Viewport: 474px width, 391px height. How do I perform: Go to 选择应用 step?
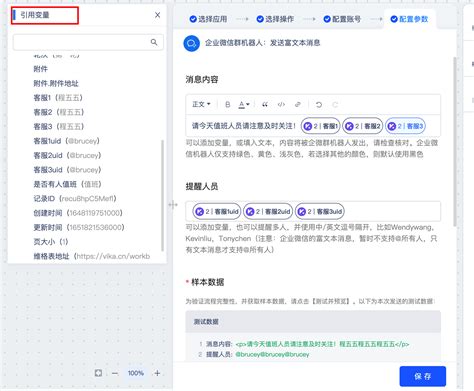[208, 19]
